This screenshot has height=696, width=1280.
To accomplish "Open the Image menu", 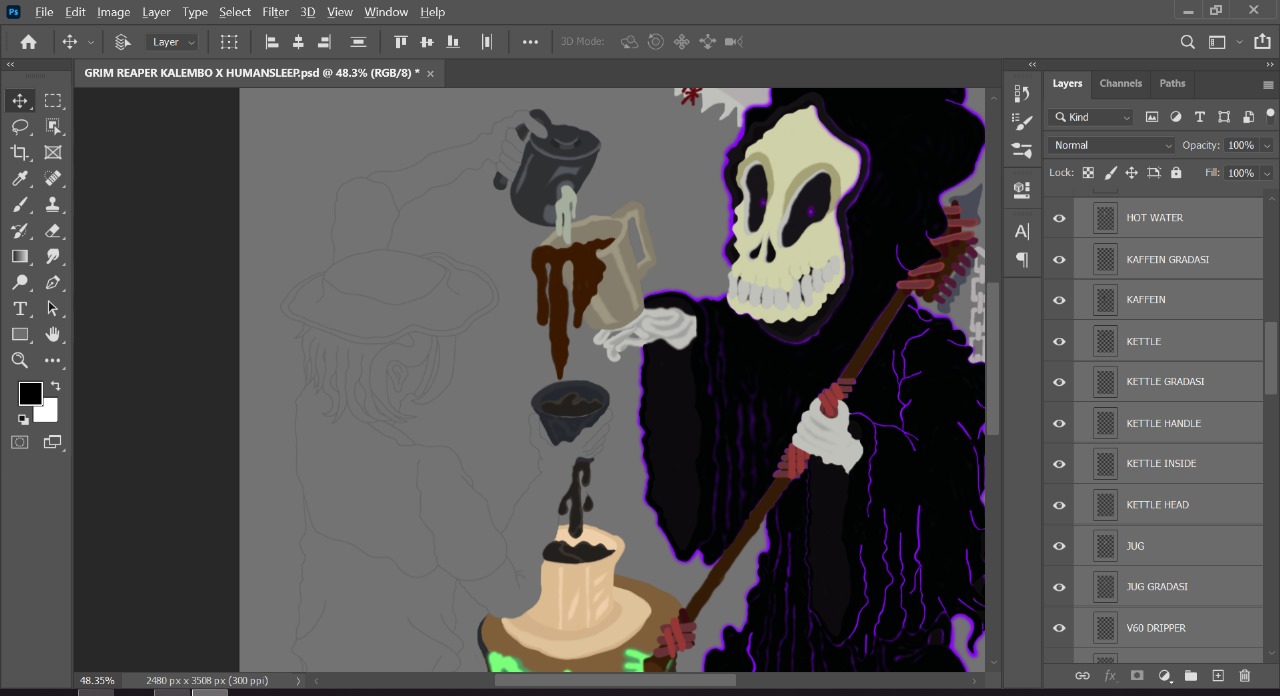I will click(x=113, y=12).
